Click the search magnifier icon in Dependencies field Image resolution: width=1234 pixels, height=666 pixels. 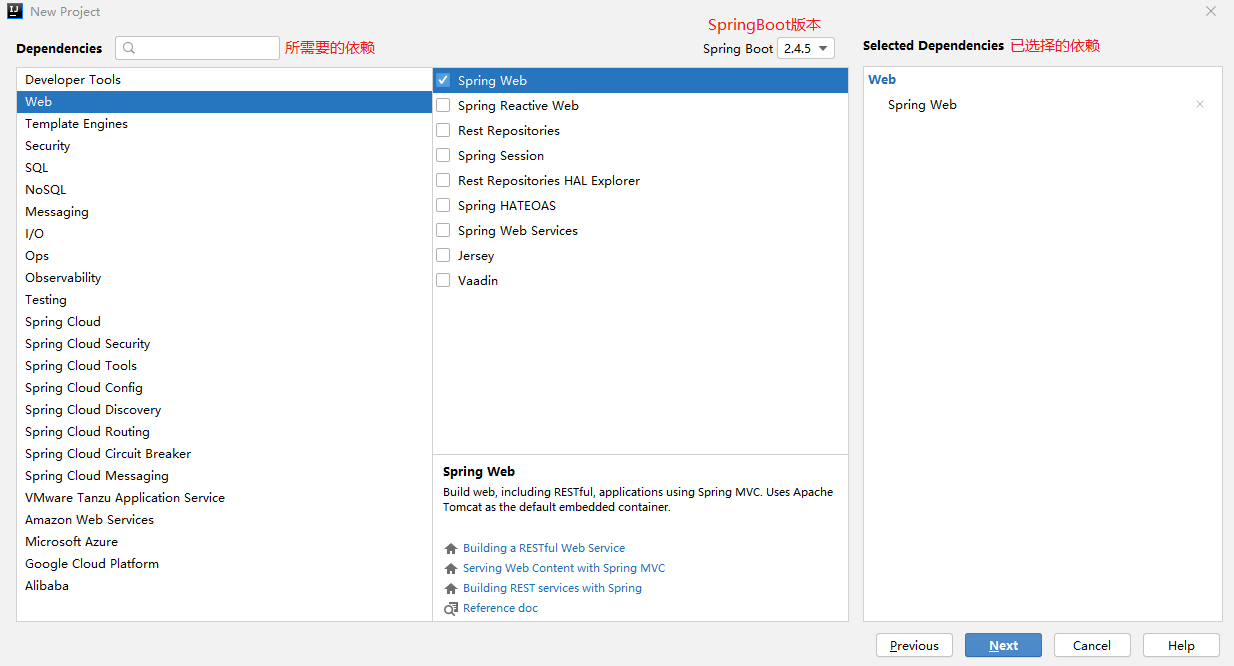[x=130, y=48]
